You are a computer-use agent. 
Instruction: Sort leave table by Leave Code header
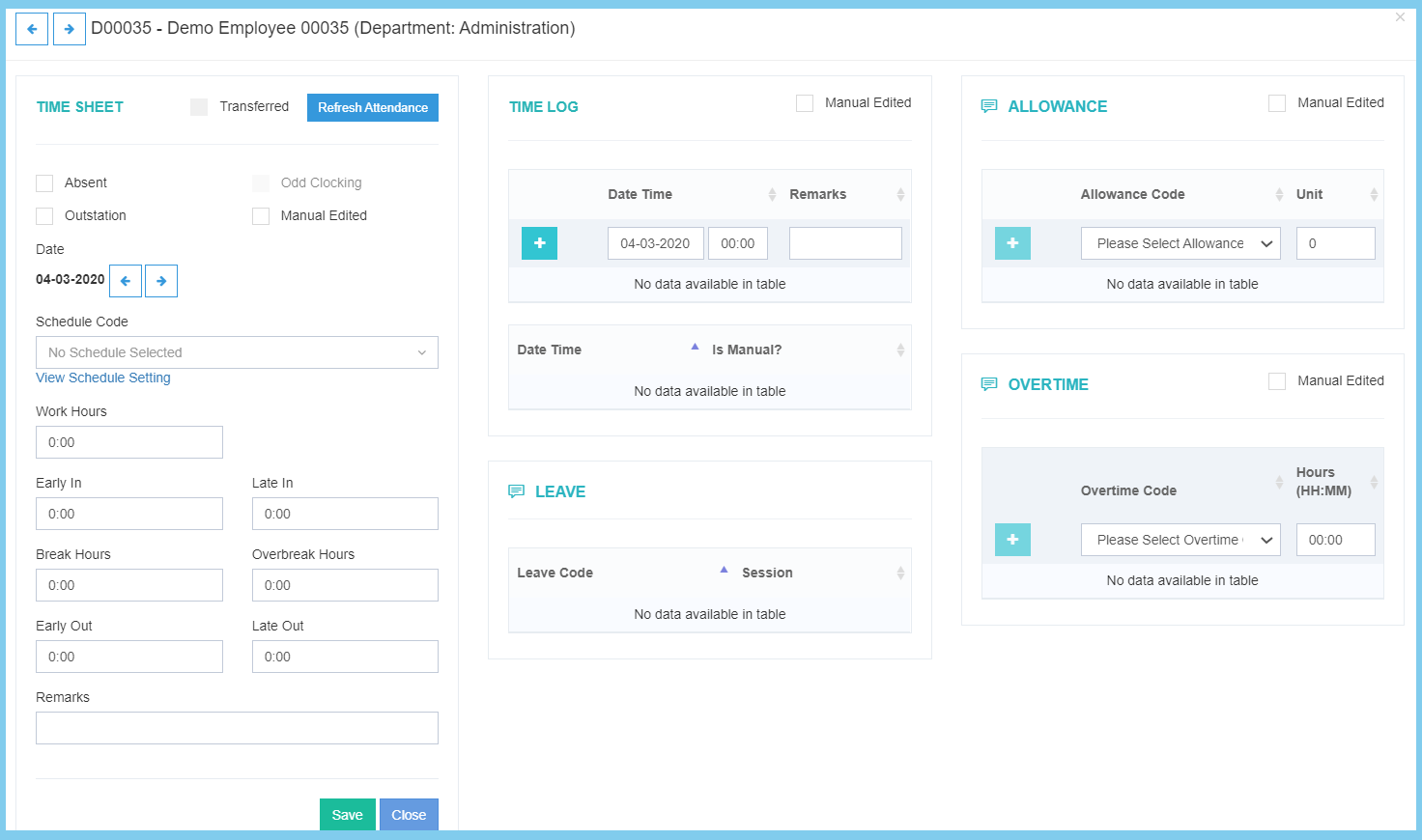tap(555, 573)
